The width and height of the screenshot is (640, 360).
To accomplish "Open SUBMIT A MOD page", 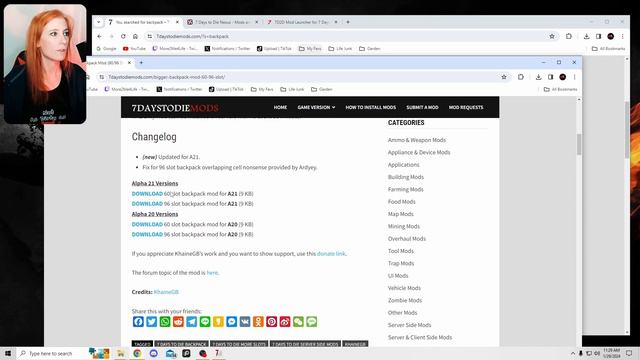I will coord(422,107).
